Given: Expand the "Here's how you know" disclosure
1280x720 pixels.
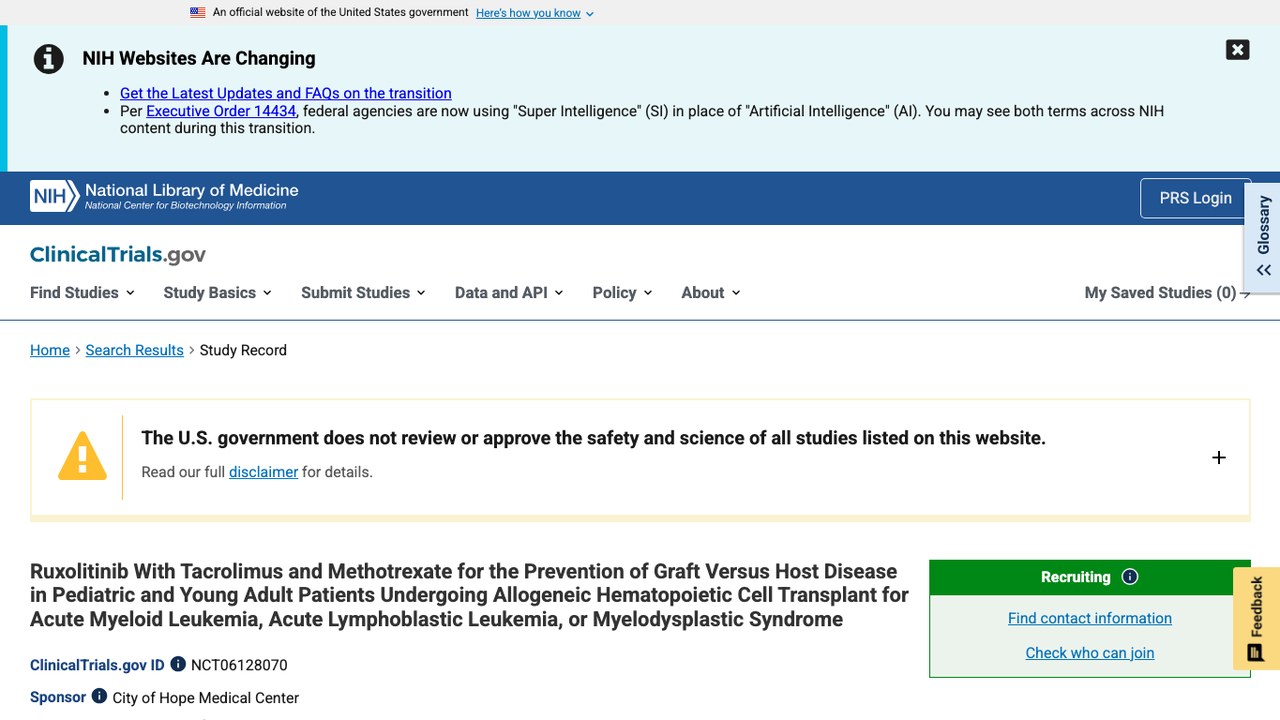Looking at the screenshot, I should pos(534,13).
